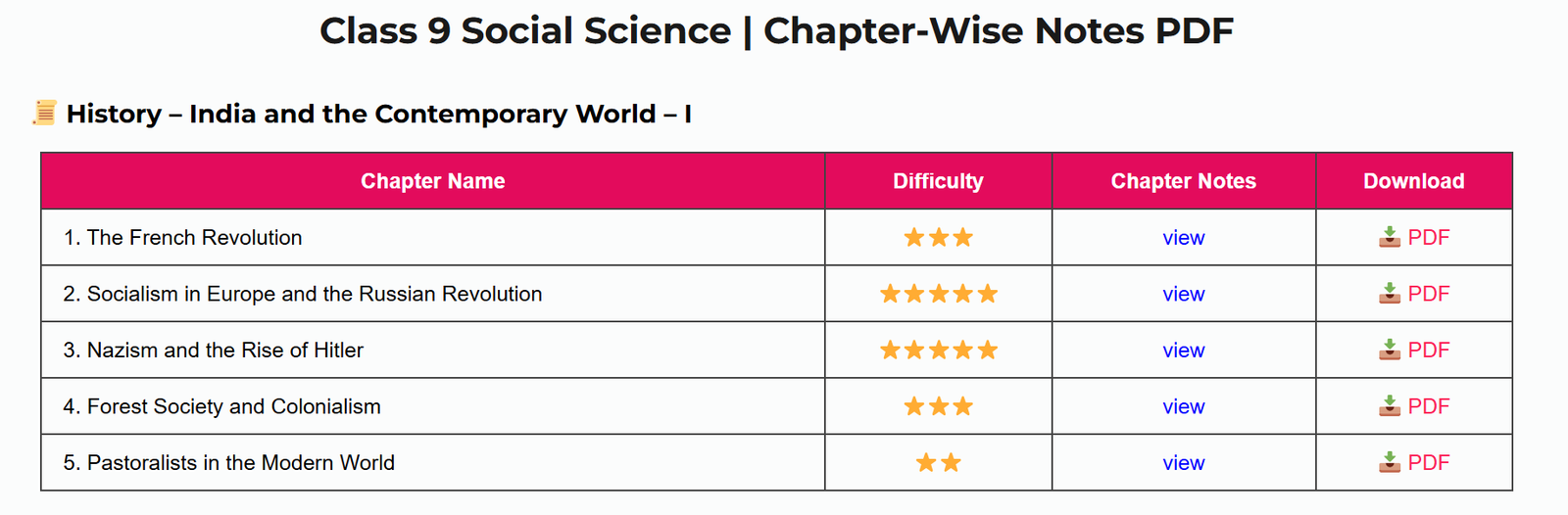1568x515 pixels.
Task: Click the PDF text link for Socialism chapter
Action: (x=1428, y=294)
